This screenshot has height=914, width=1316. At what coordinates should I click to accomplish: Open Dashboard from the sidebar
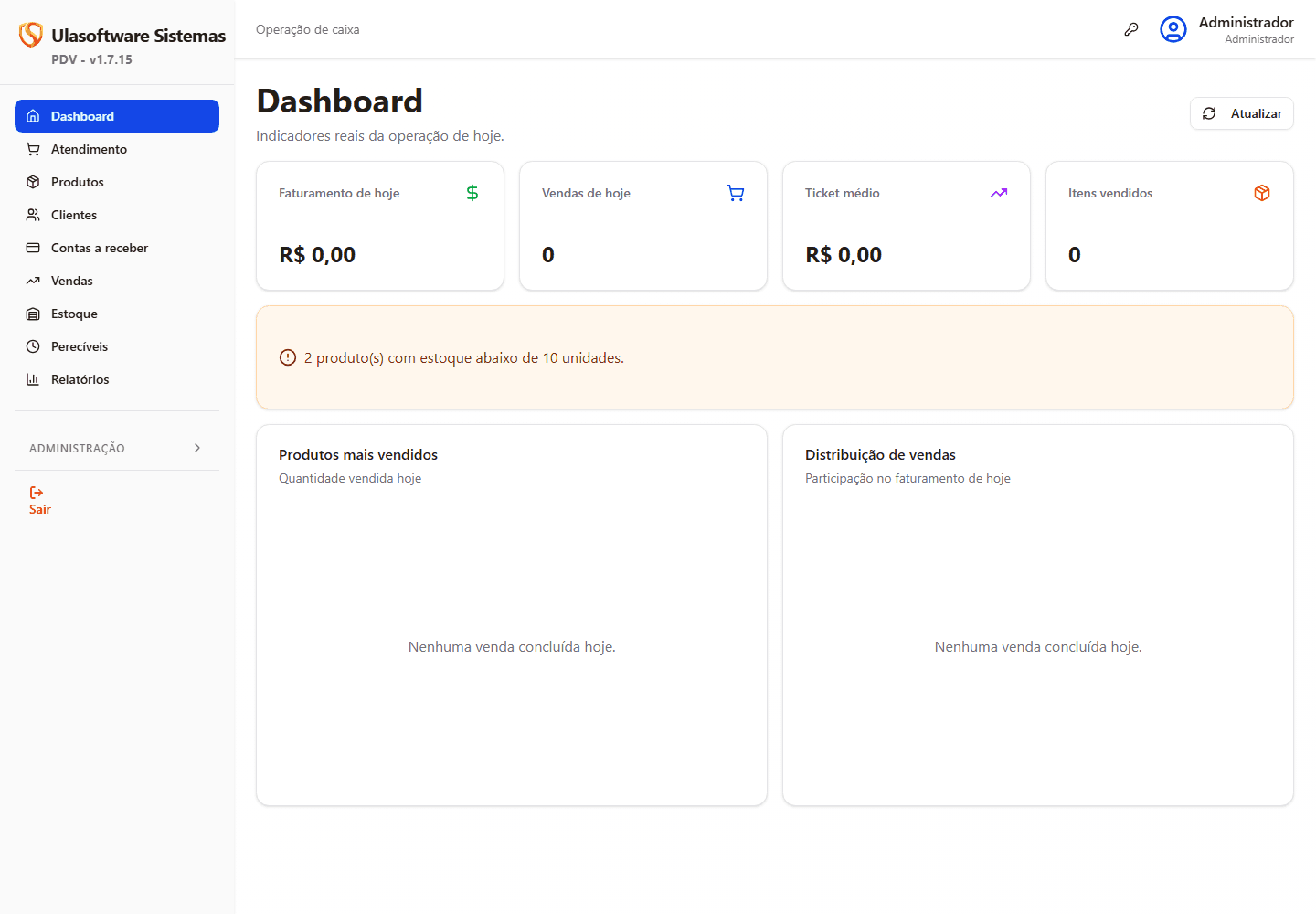(x=117, y=116)
